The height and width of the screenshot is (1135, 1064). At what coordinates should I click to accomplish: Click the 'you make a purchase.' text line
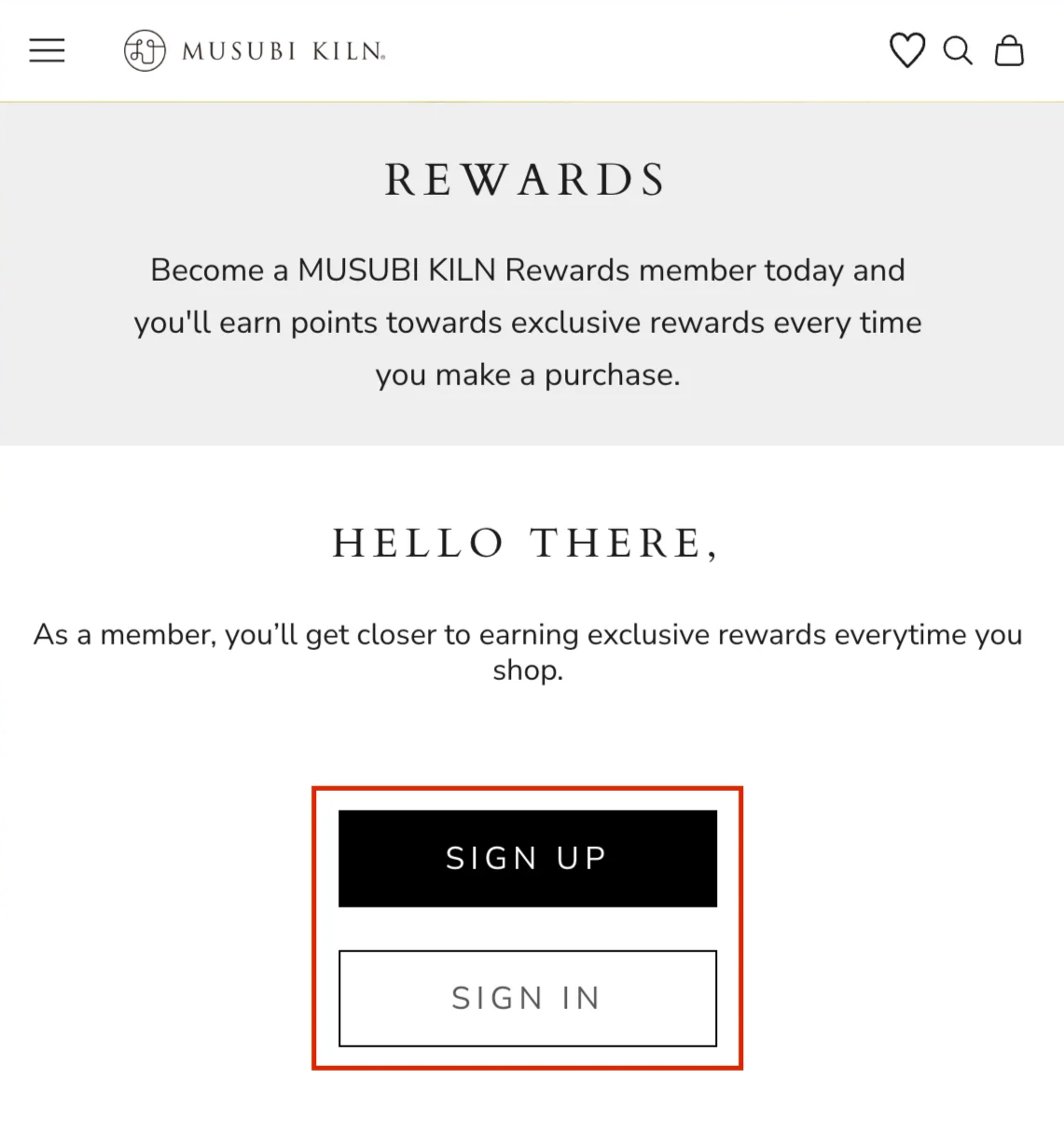coord(528,375)
